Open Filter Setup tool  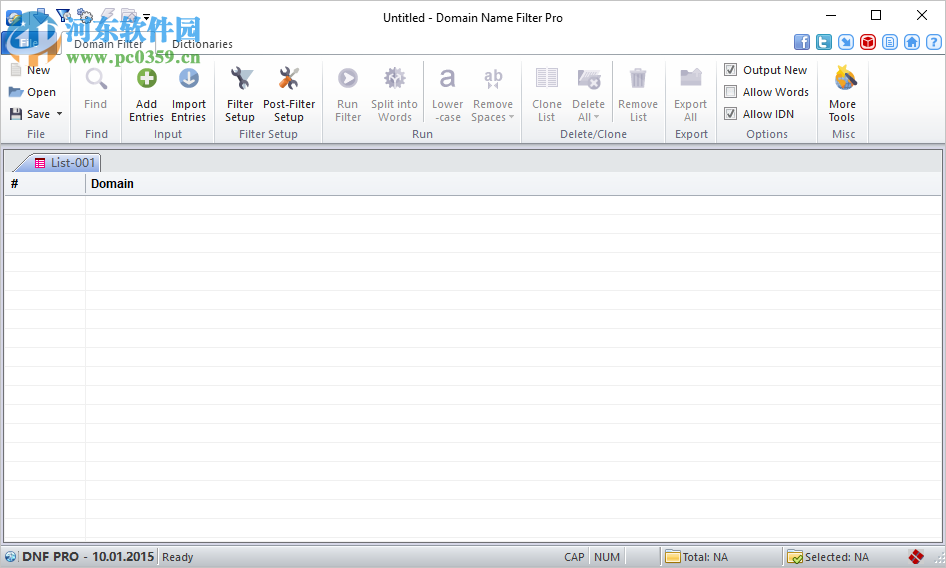(x=240, y=95)
